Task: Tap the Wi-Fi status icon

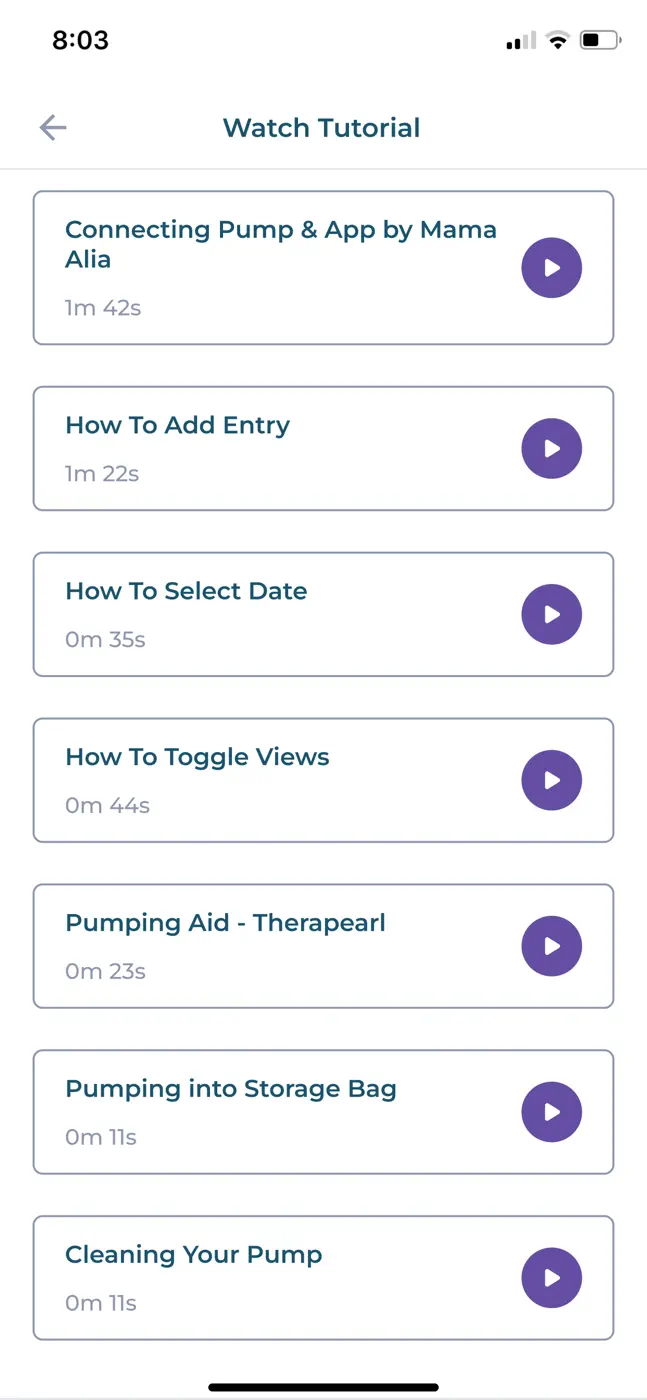Action: pos(558,40)
